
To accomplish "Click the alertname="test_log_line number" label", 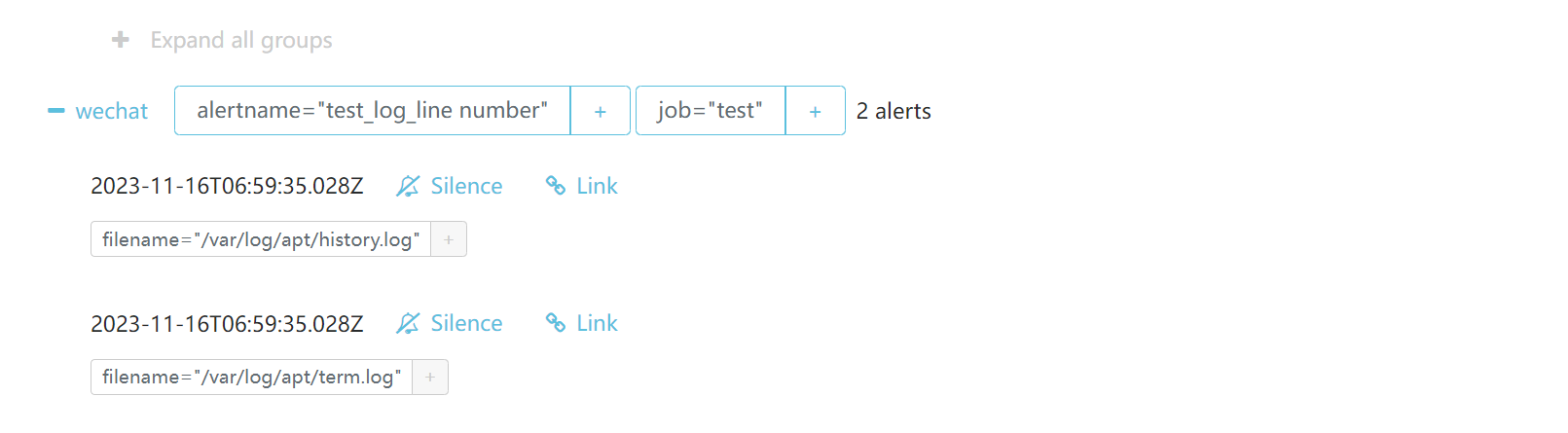I will coord(372,111).
